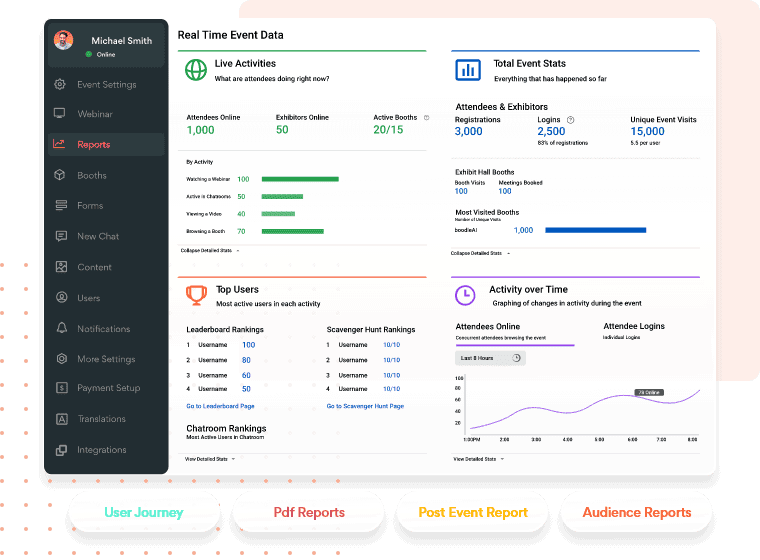Select Payment Setup in the sidebar
Screen dimensions: 760x560
(108, 388)
